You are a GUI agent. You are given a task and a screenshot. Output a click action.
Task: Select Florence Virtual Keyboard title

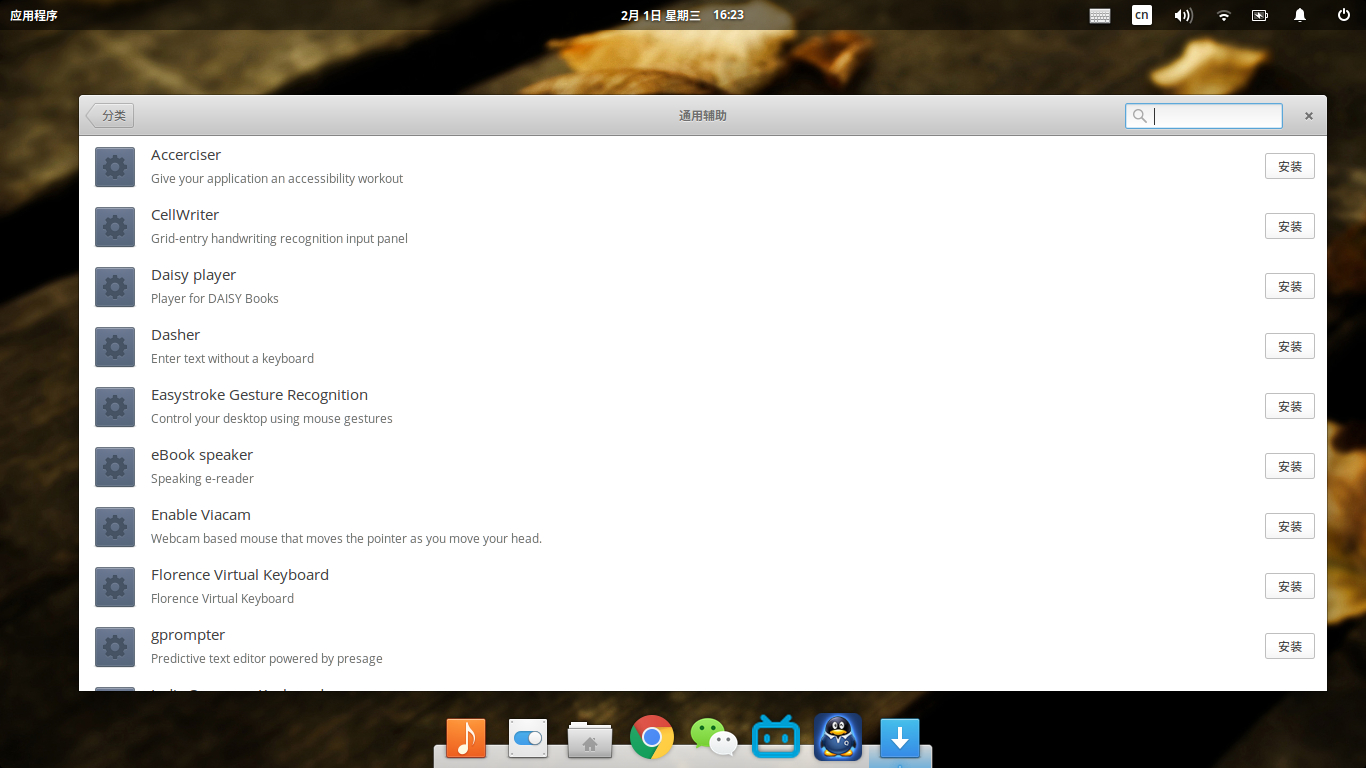point(240,575)
